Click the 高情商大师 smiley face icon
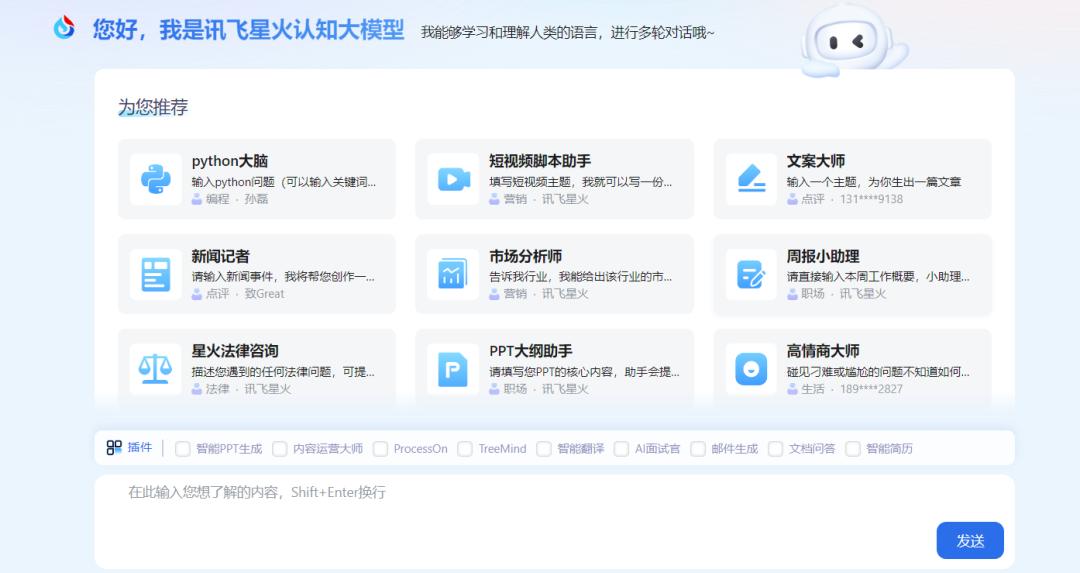Screen dimensions: 1080x573 751,369
